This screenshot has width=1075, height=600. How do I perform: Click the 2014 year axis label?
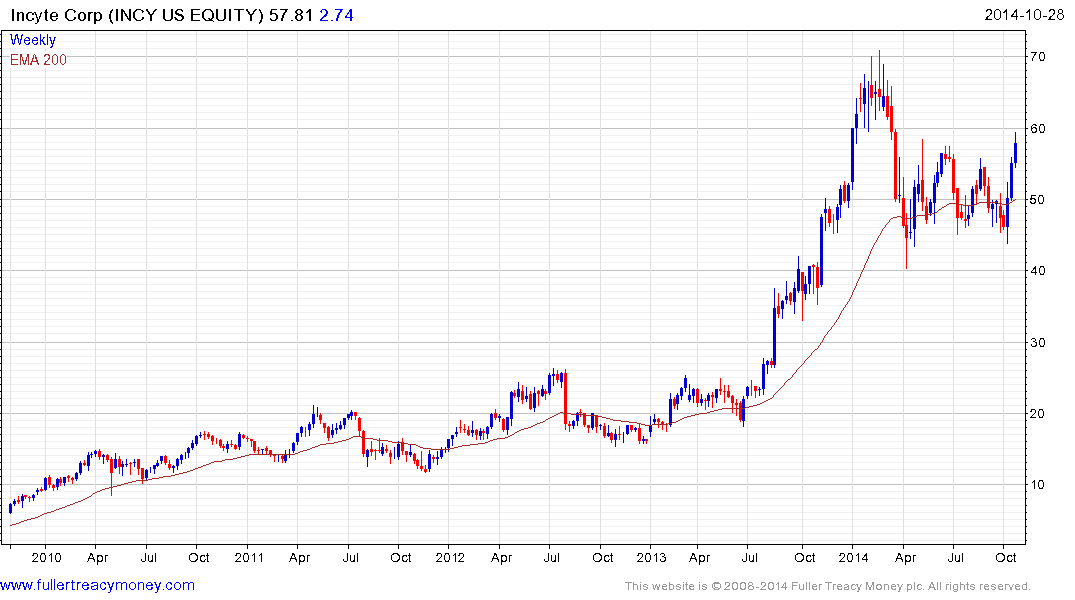coord(854,557)
